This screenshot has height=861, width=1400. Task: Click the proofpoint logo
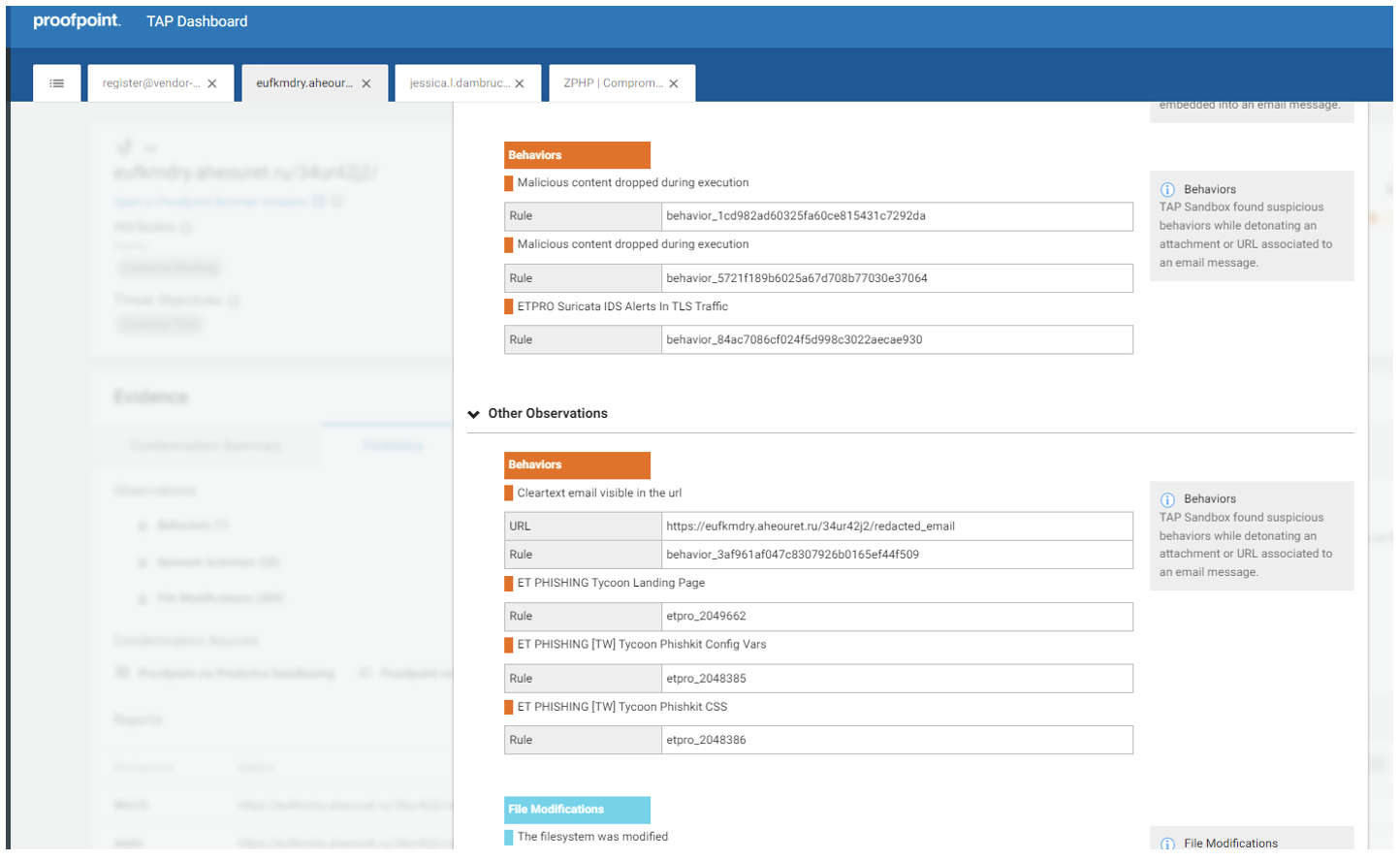point(77,20)
